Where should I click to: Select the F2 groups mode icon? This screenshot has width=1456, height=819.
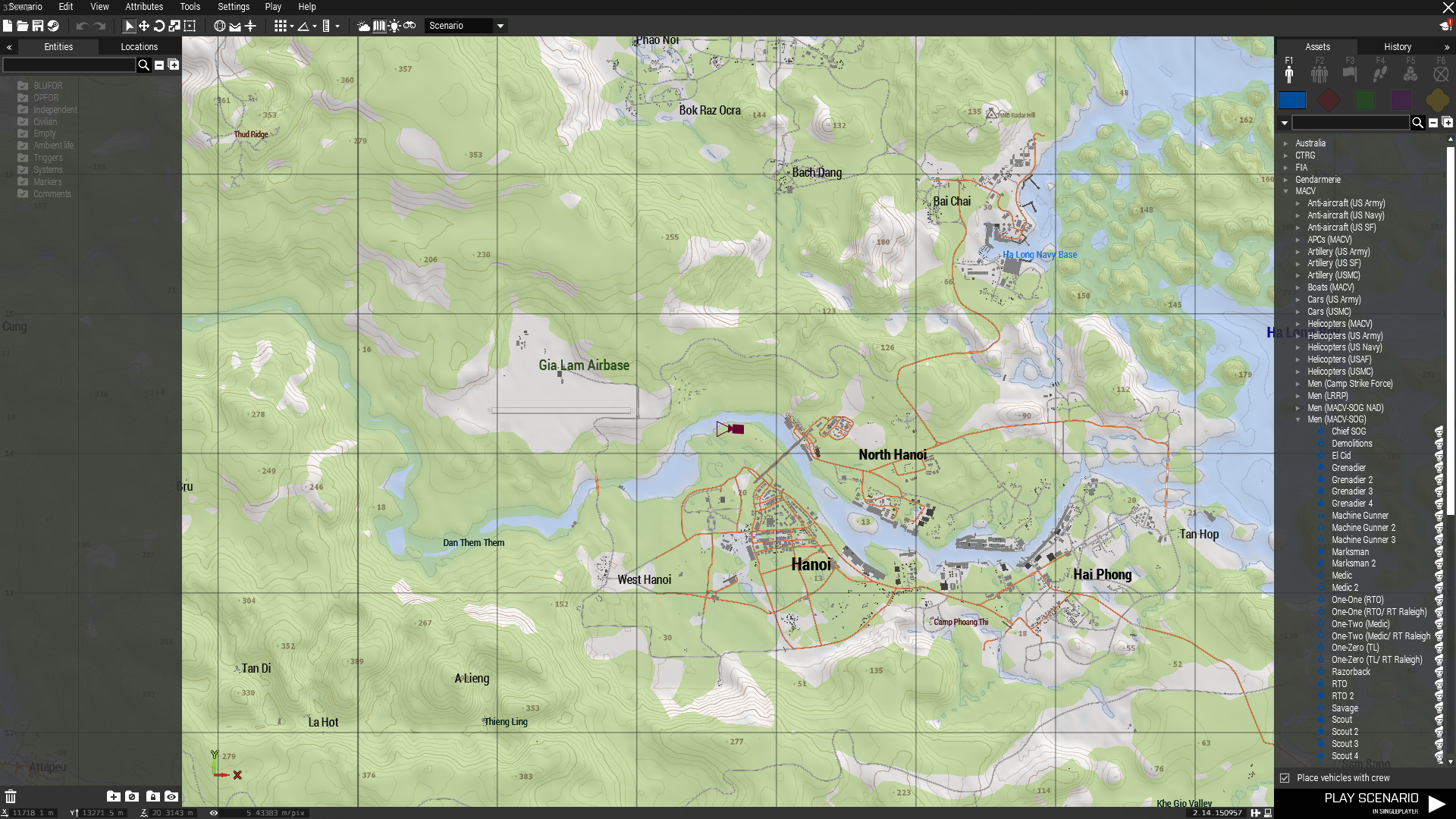(x=1319, y=74)
